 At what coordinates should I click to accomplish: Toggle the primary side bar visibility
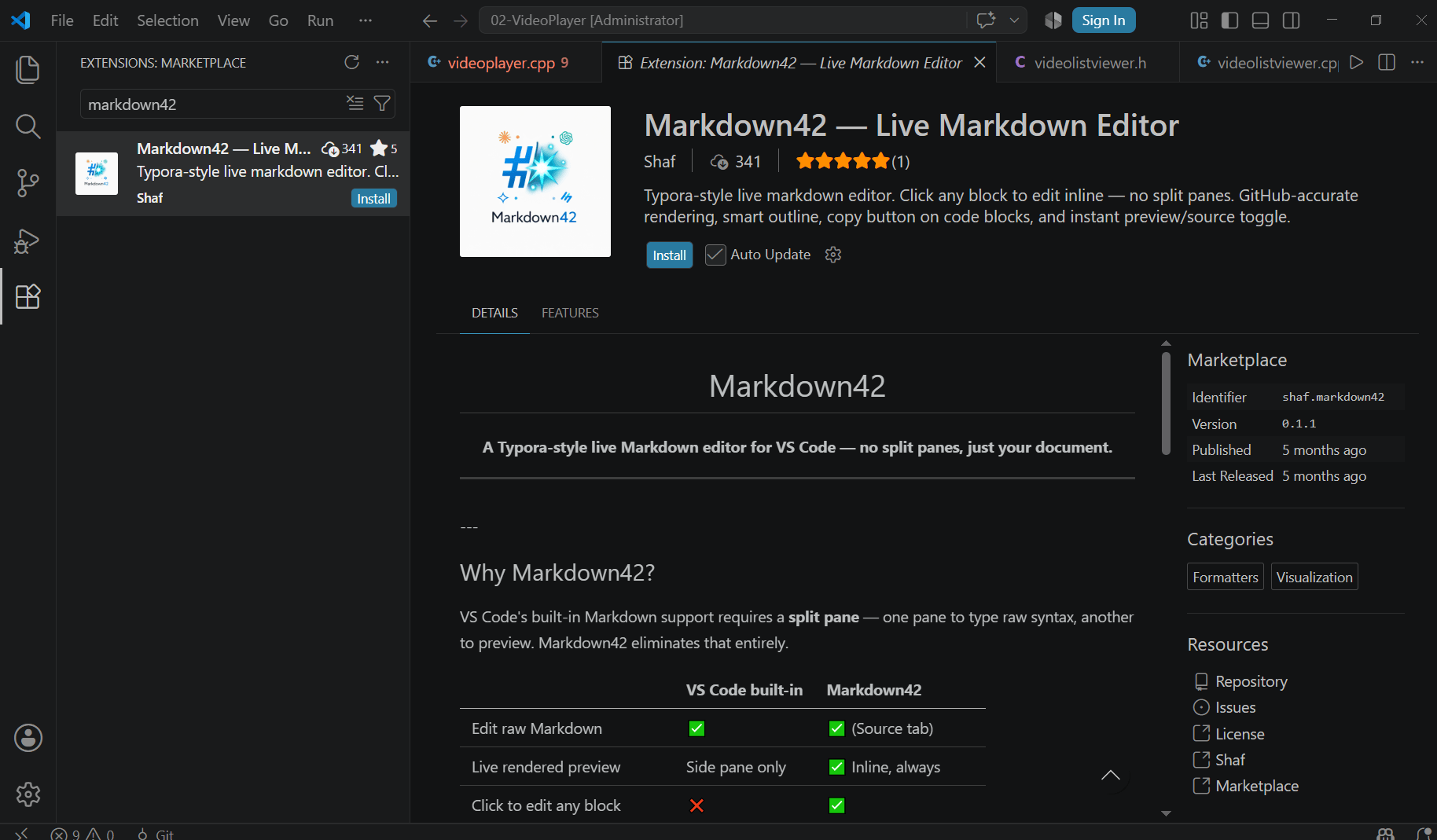pyautogui.click(x=1229, y=20)
